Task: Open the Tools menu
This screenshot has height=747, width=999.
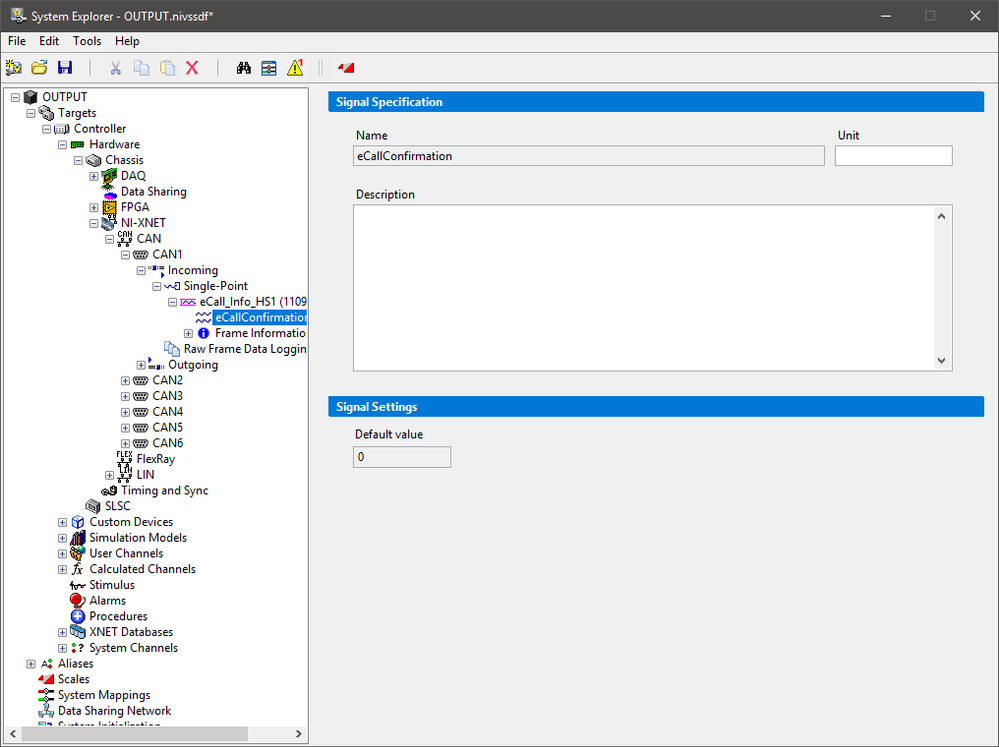Action: tap(87, 41)
